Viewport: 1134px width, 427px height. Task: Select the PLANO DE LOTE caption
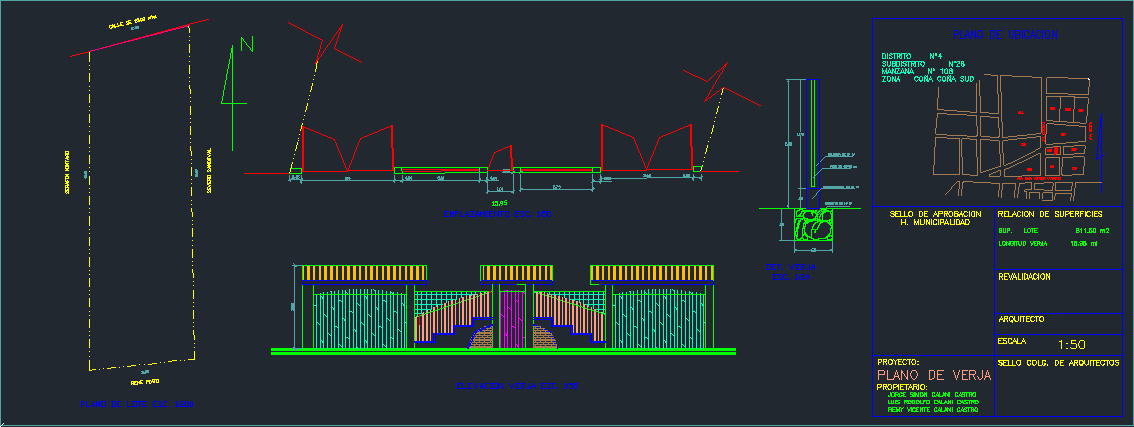click(x=138, y=405)
